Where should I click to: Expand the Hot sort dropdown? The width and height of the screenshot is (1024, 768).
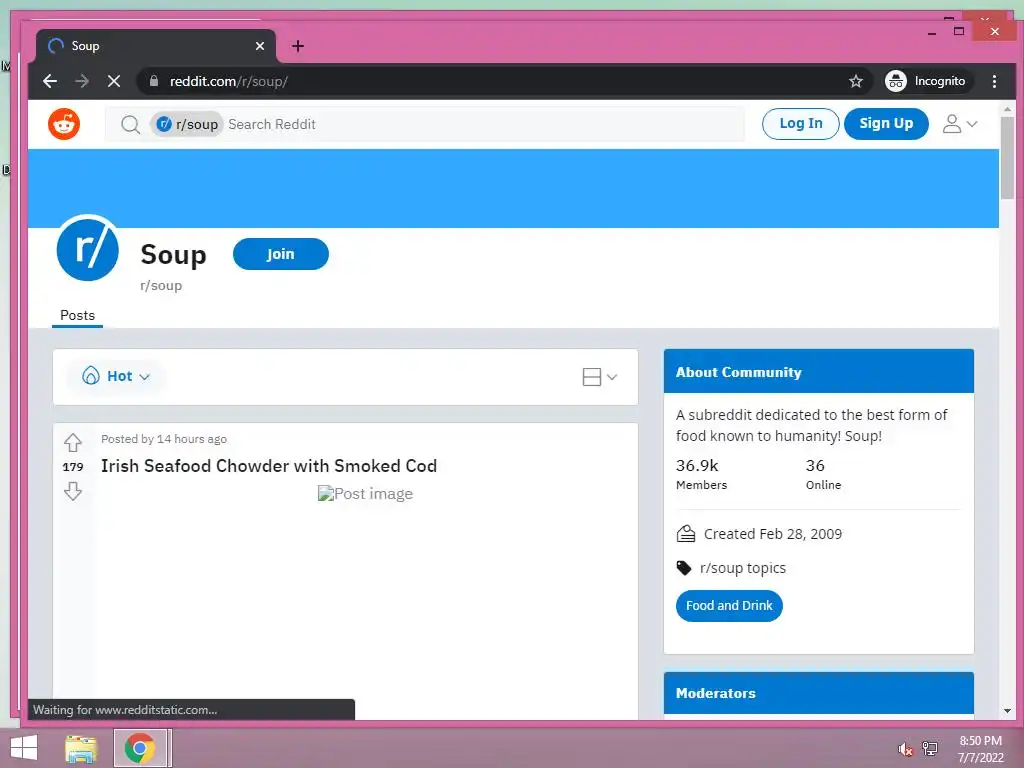tap(116, 376)
